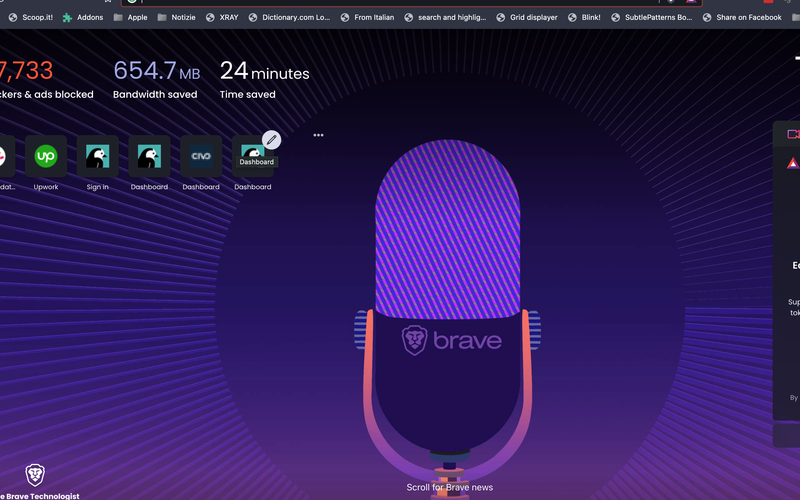Viewport: 800px width, 500px height.
Task: Open the Scoop.it! bookmark
Action: (31, 17)
